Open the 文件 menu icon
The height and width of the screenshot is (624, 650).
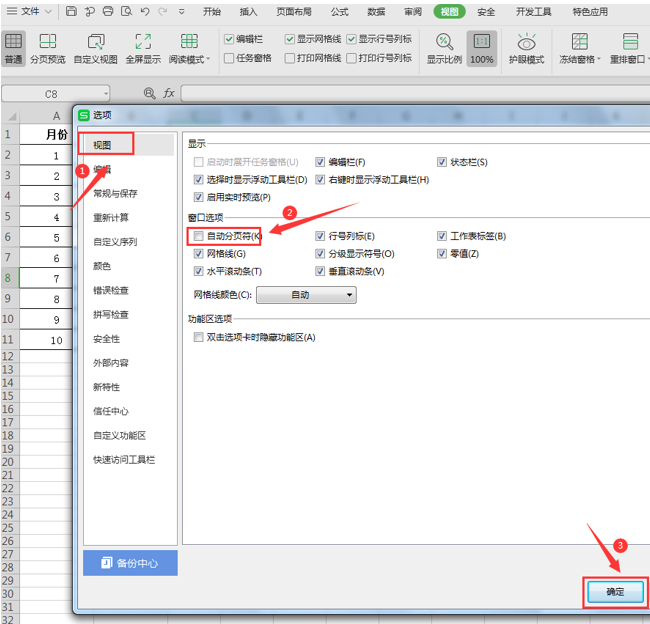[x=12, y=11]
